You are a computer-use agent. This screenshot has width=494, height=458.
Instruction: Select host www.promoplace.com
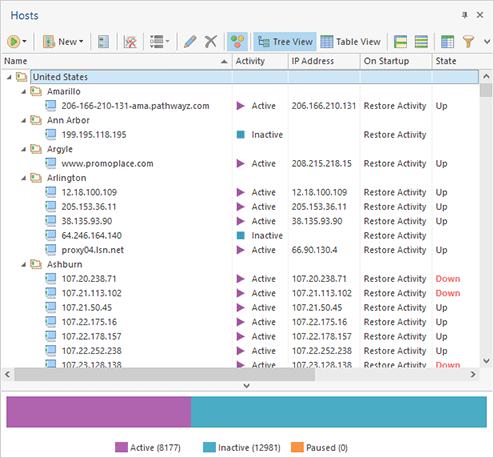click(x=107, y=164)
